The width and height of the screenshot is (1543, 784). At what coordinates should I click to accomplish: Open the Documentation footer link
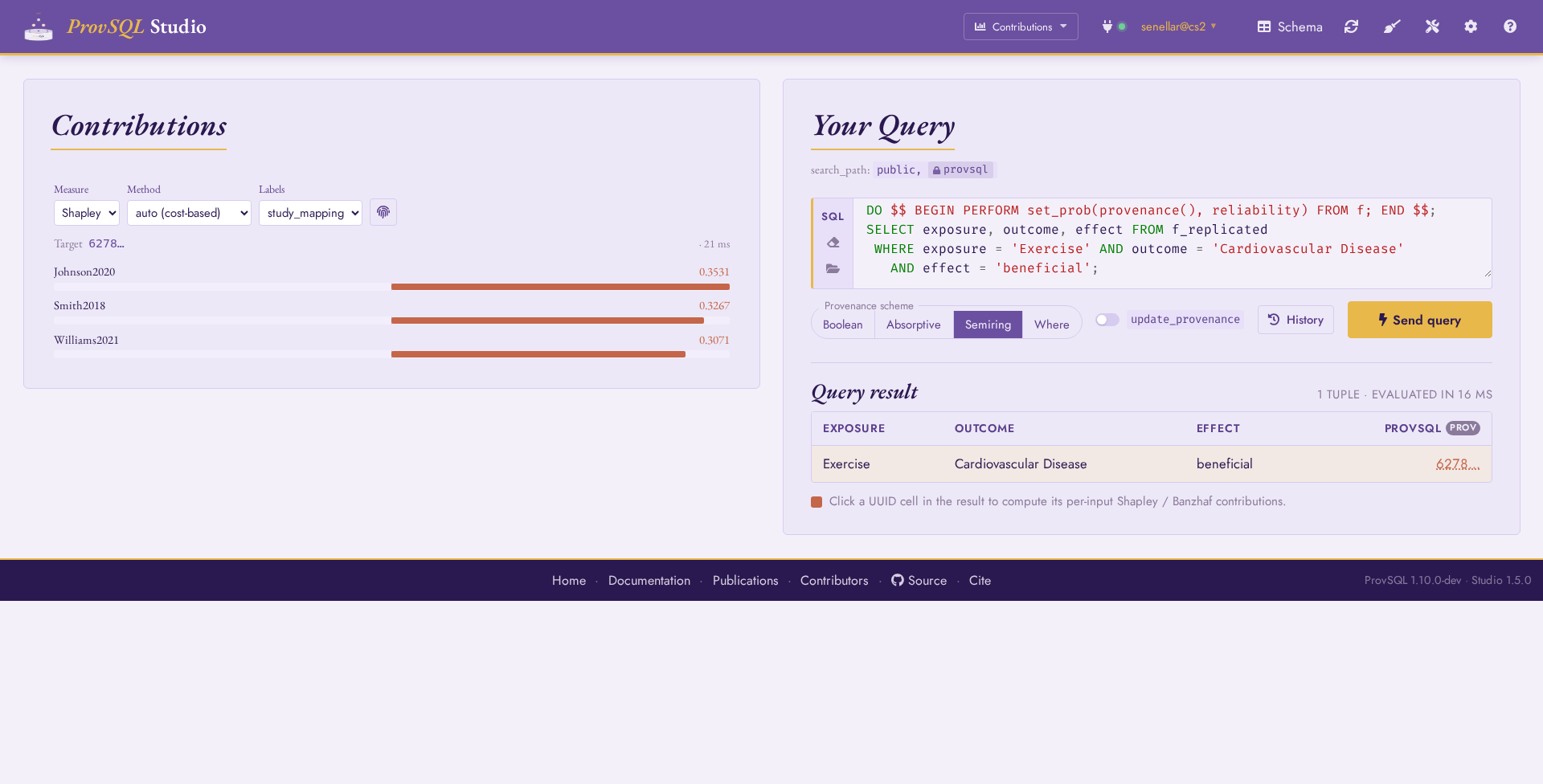(x=649, y=580)
